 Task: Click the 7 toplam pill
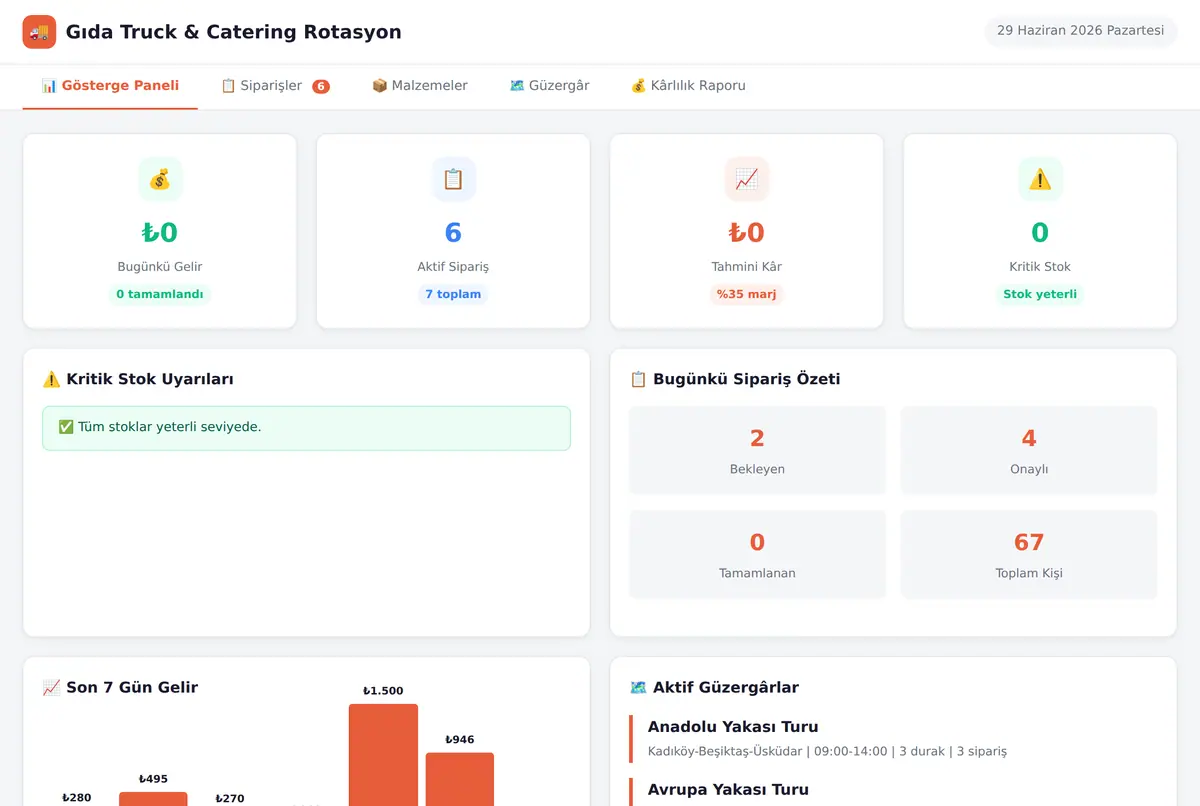tap(453, 294)
